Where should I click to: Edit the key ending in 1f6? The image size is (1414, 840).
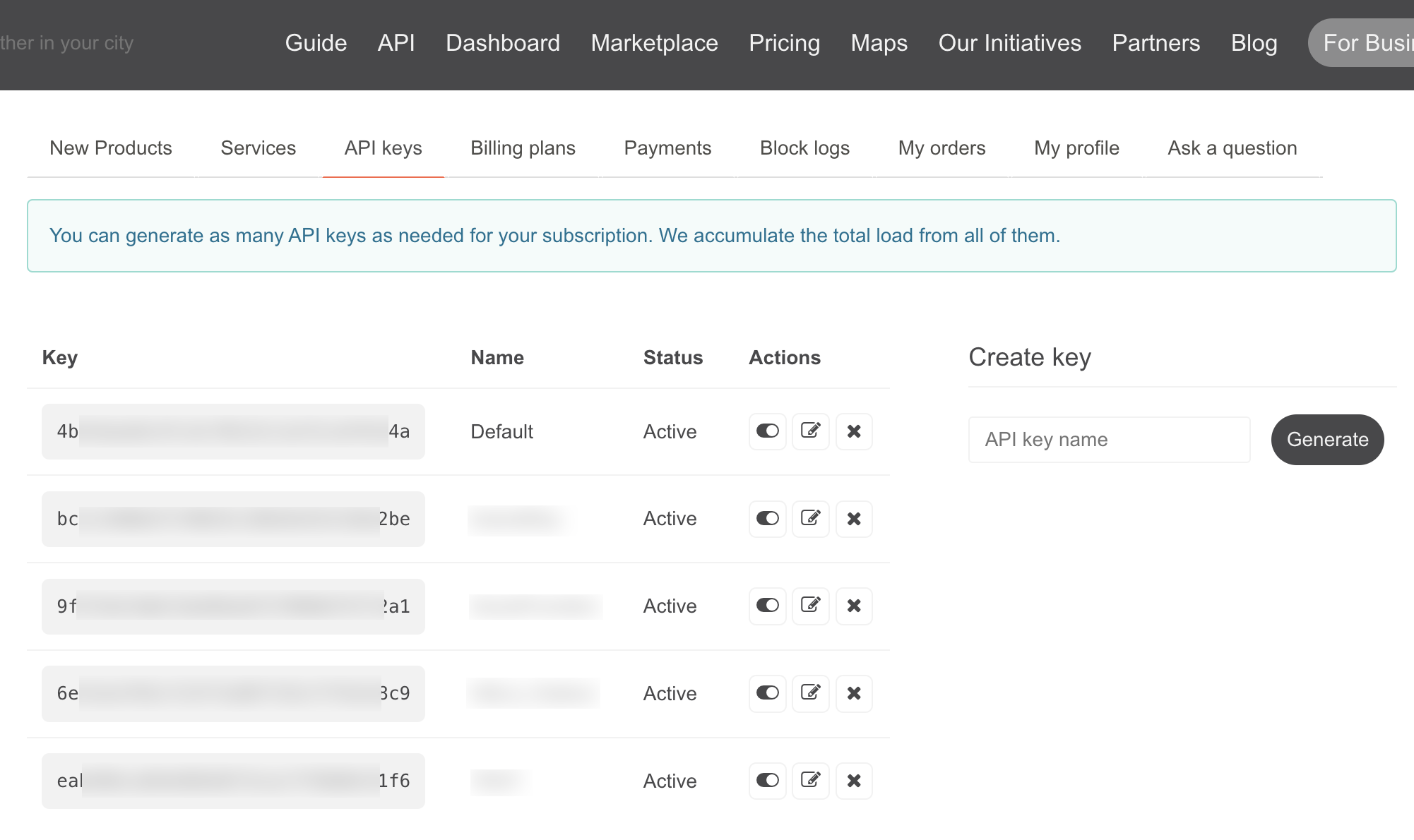coord(810,781)
